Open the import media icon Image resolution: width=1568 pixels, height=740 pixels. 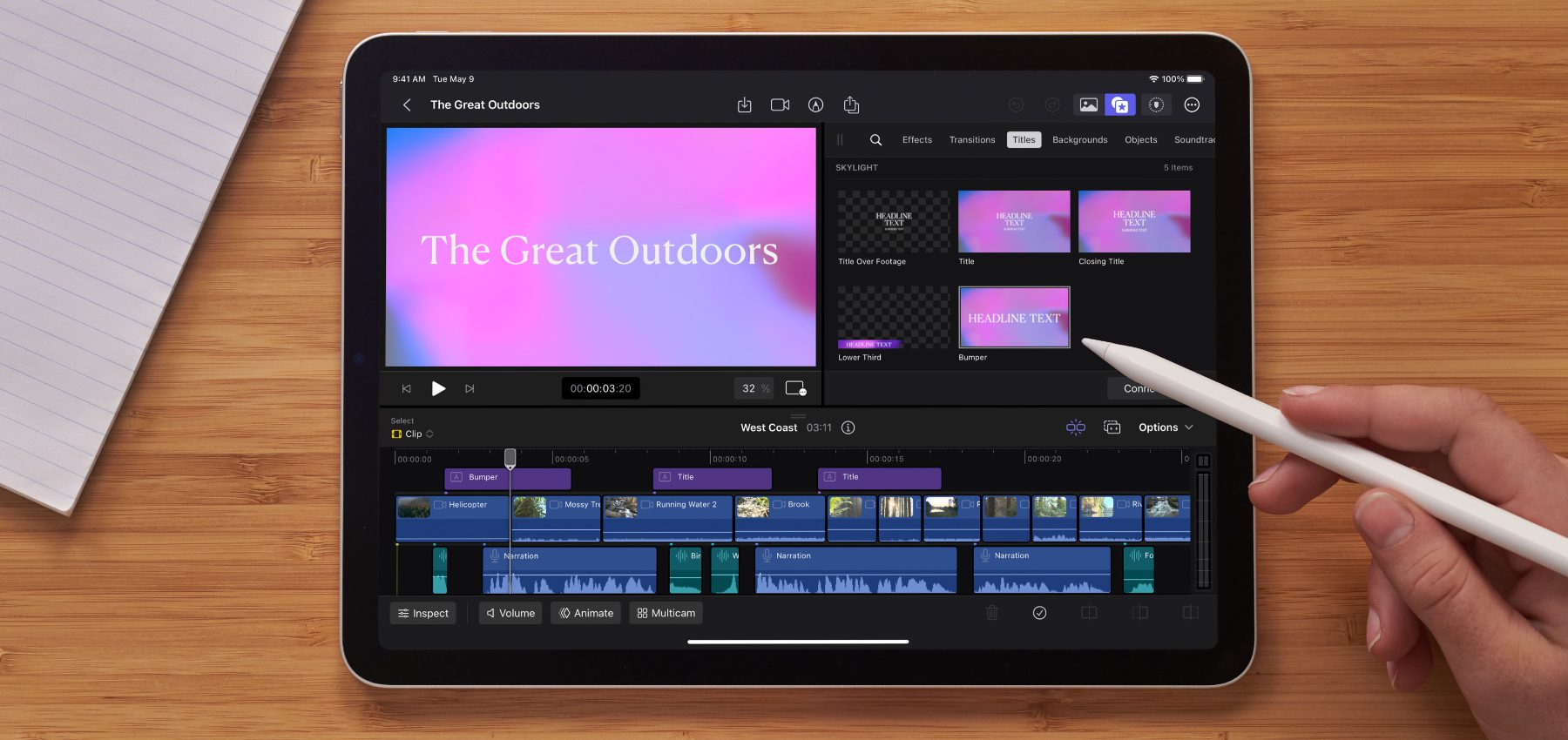[x=744, y=105]
